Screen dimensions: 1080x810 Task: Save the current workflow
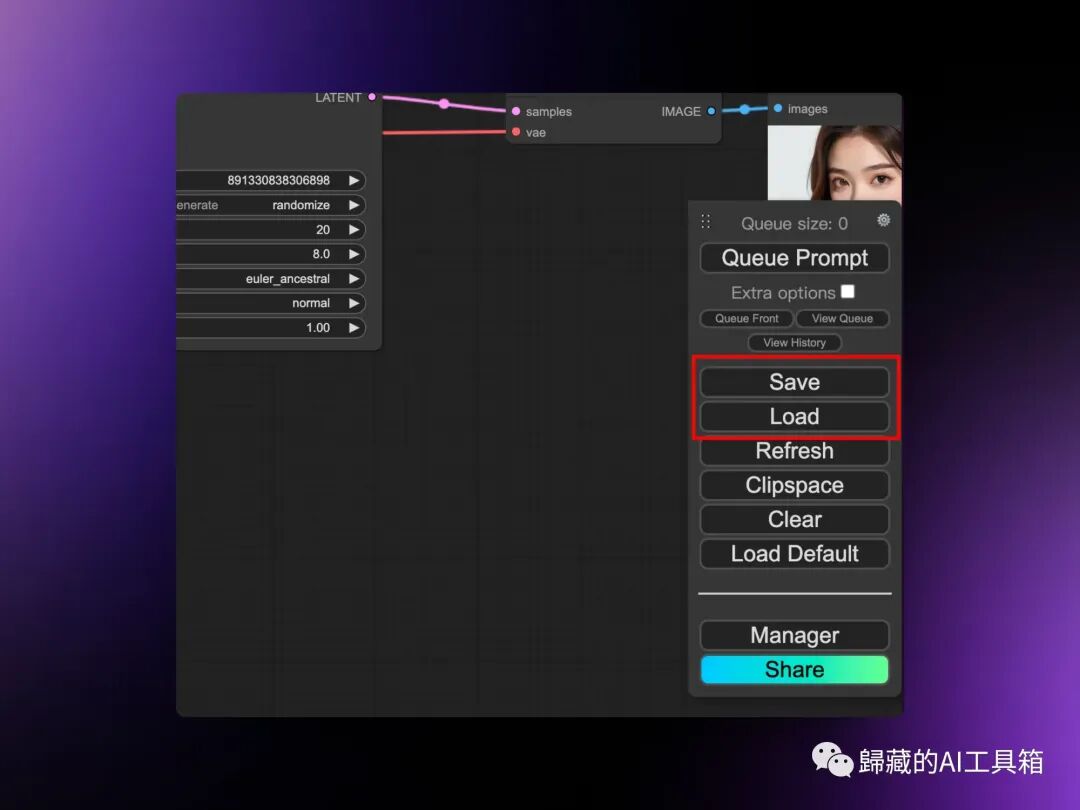[x=794, y=382]
